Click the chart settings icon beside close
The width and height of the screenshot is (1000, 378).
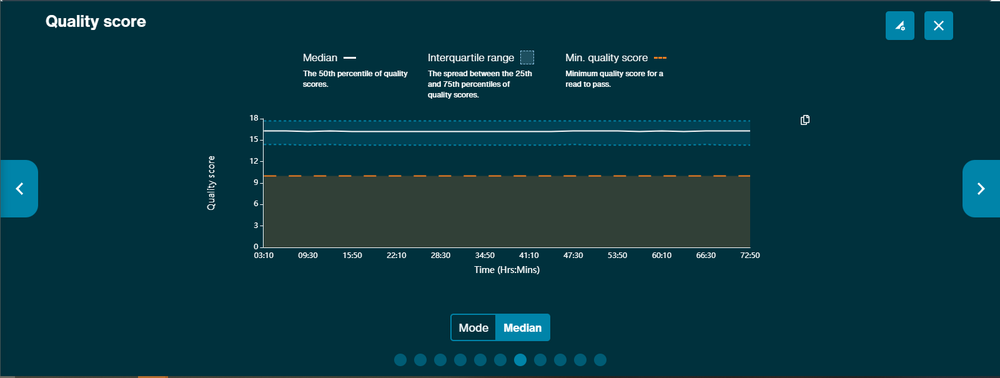(900, 25)
